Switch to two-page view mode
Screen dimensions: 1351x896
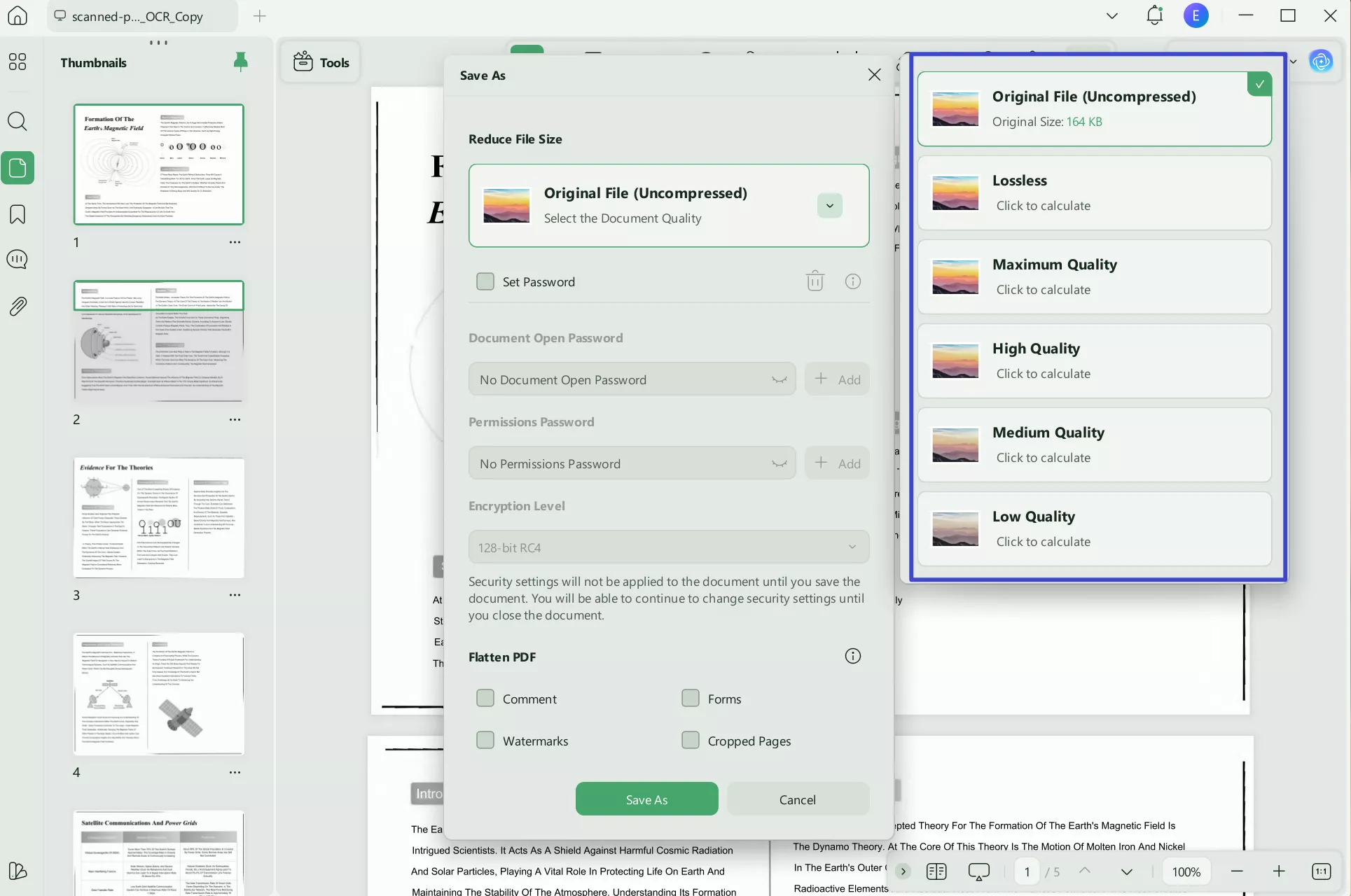pyautogui.click(x=936, y=871)
